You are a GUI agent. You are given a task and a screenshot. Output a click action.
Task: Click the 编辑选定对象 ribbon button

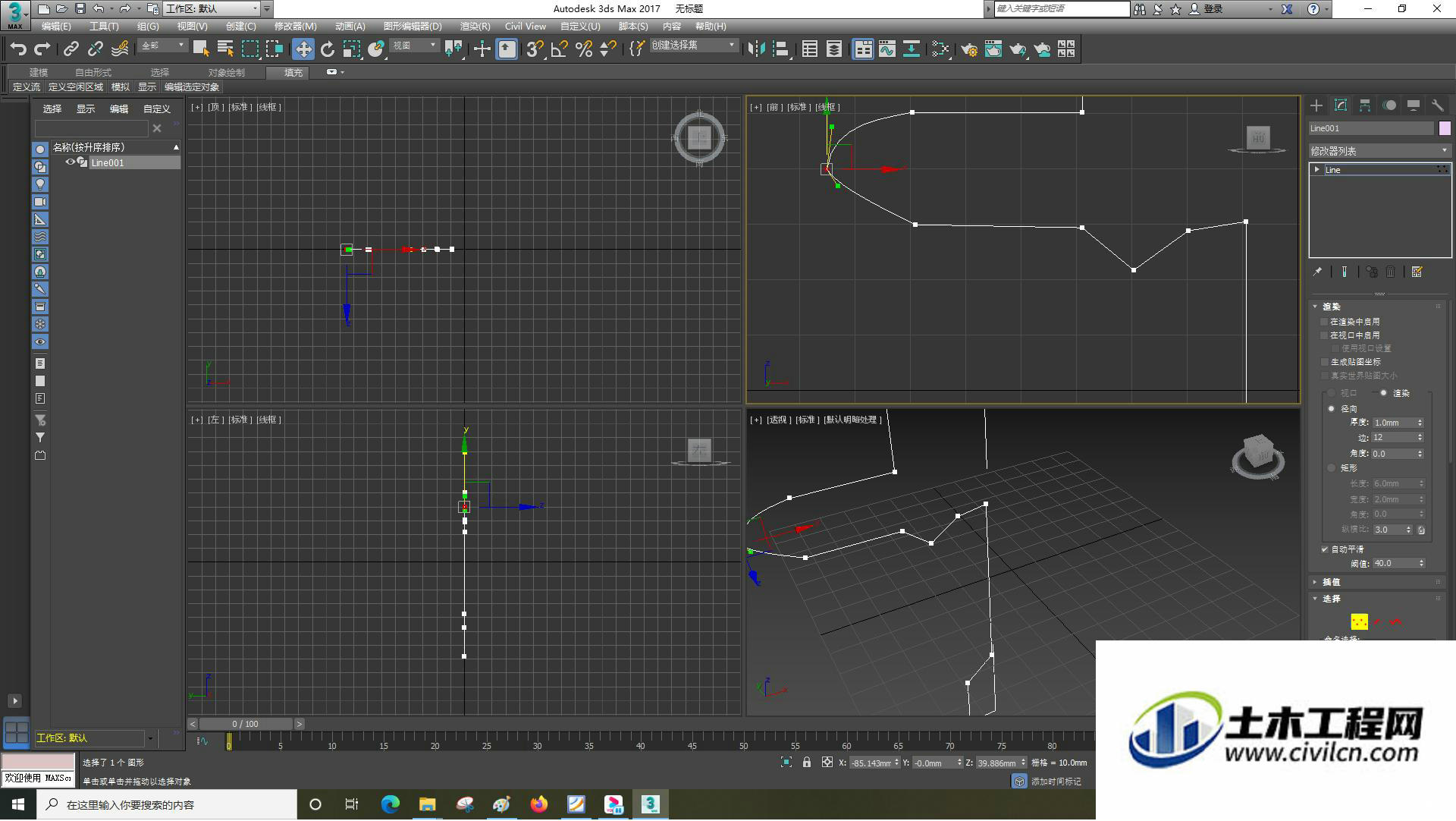pyautogui.click(x=192, y=87)
